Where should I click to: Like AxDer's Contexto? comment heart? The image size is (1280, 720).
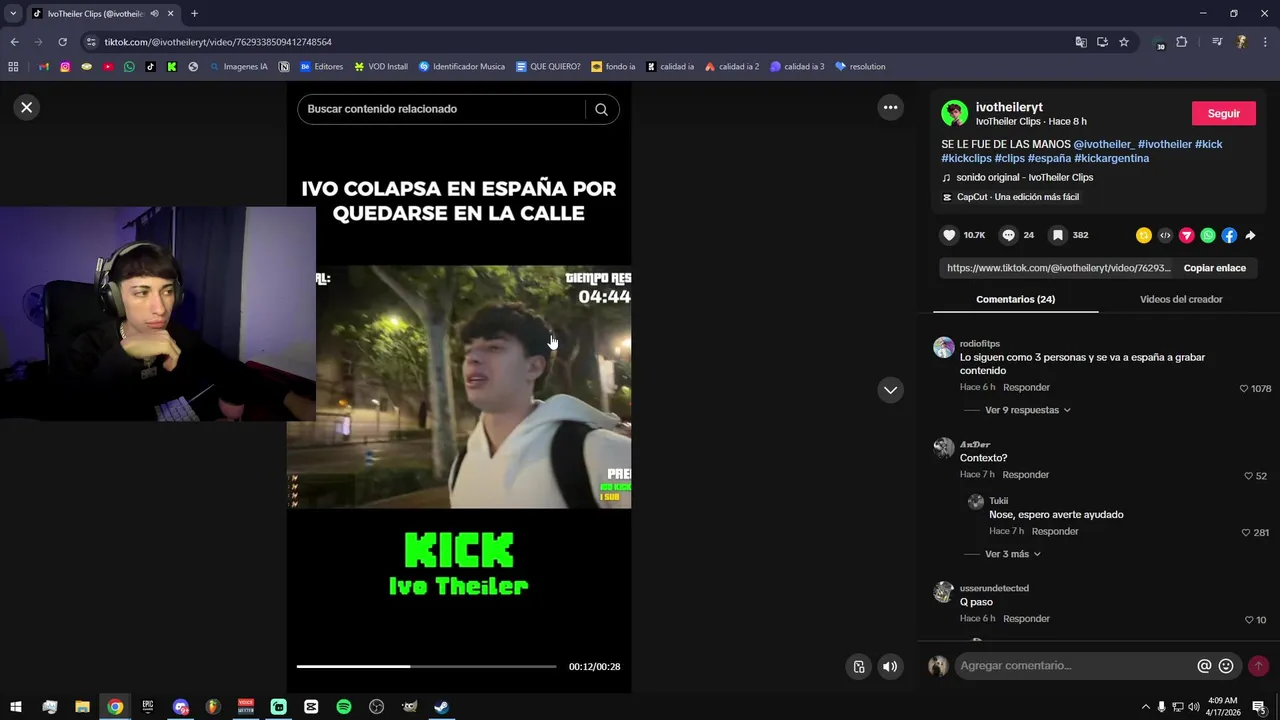coord(1248,476)
